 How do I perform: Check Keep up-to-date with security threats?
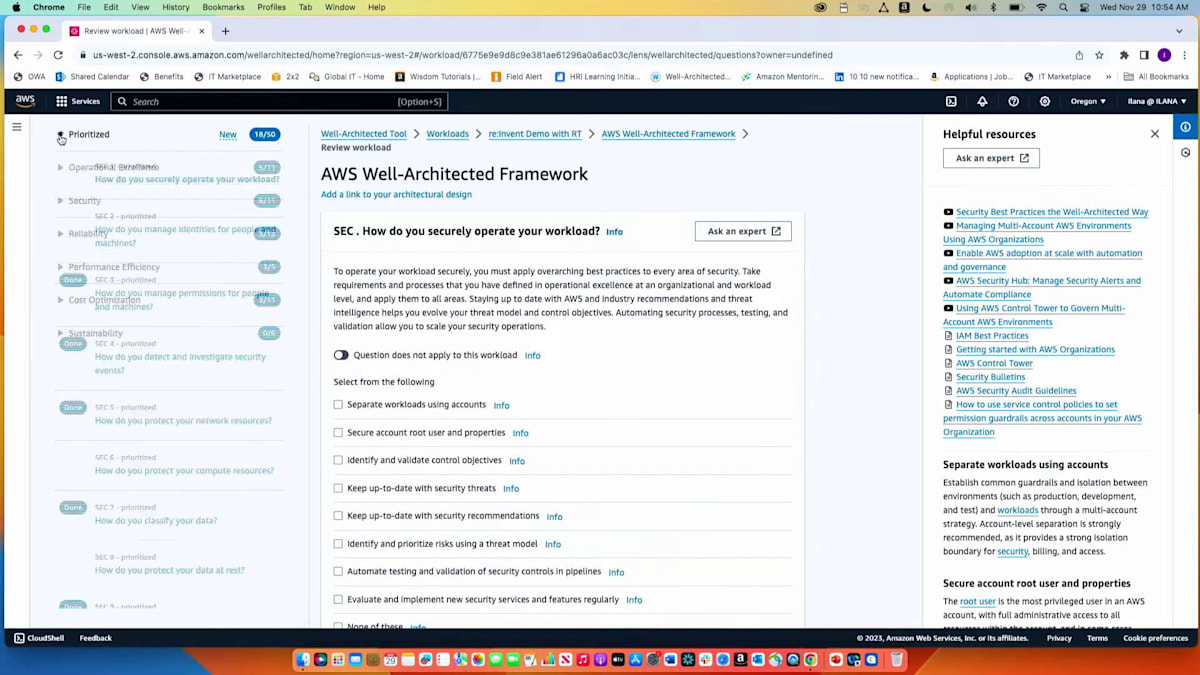coord(338,488)
